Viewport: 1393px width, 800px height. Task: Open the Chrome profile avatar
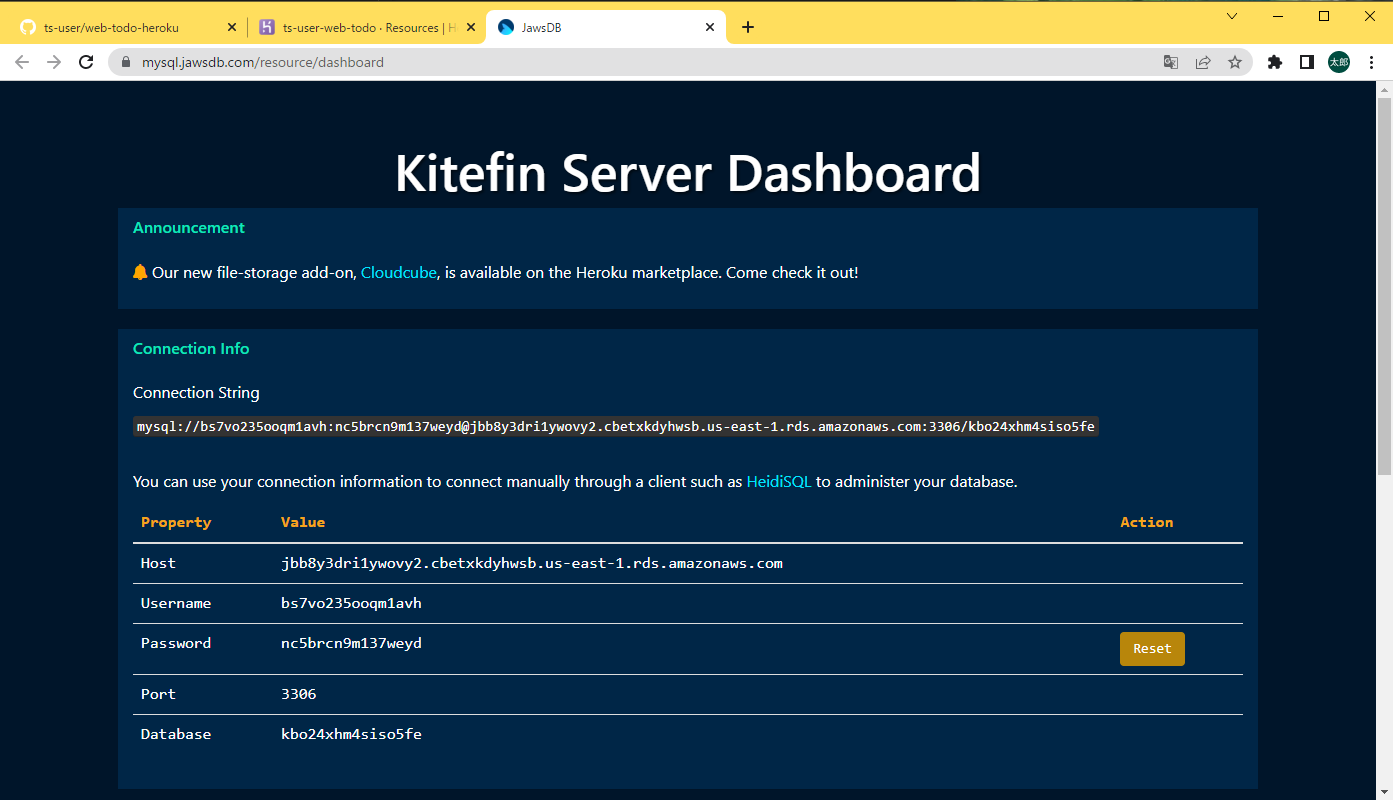pyautogui.click(x=1339, y=62)
